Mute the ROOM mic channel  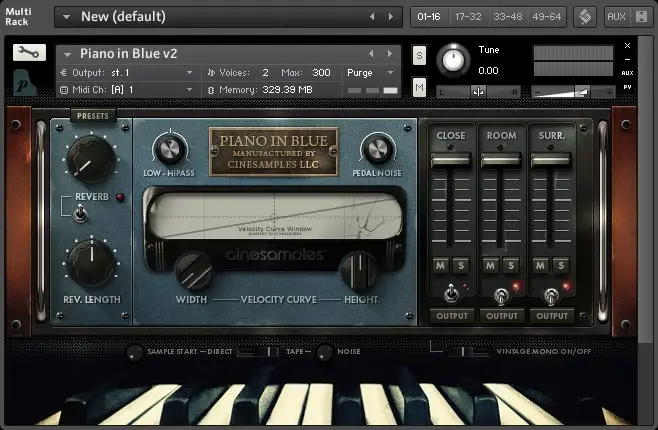[x=490, y=265]
